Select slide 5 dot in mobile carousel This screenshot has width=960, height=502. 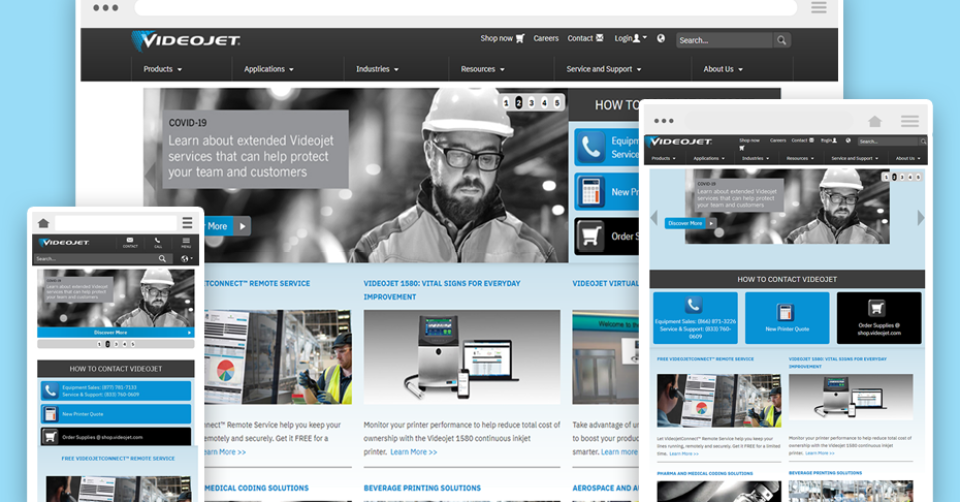coord(133,344)
